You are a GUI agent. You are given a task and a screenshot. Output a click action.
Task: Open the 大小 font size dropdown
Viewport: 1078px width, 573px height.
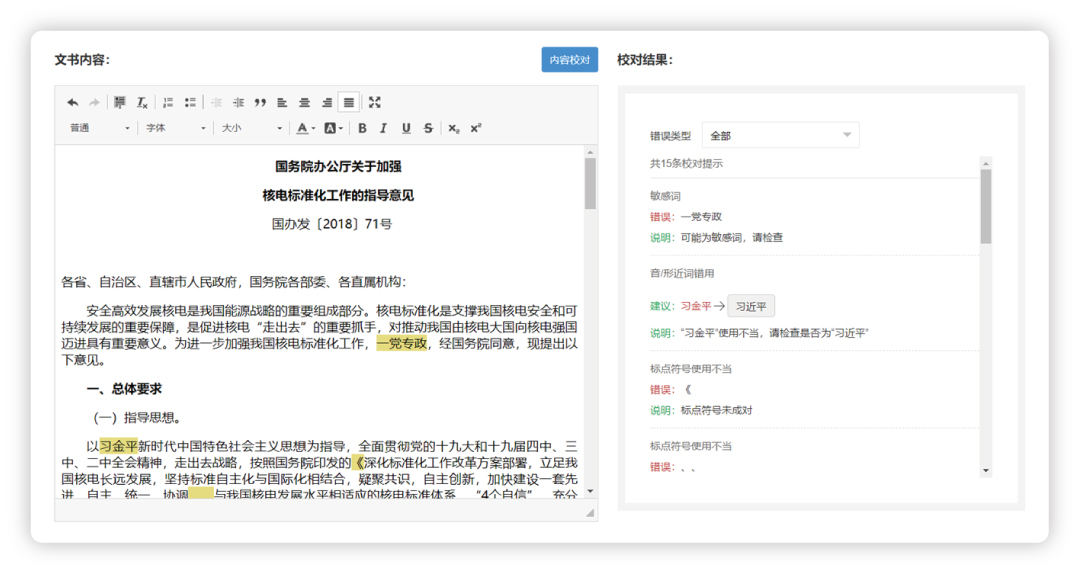pos(252,128)
